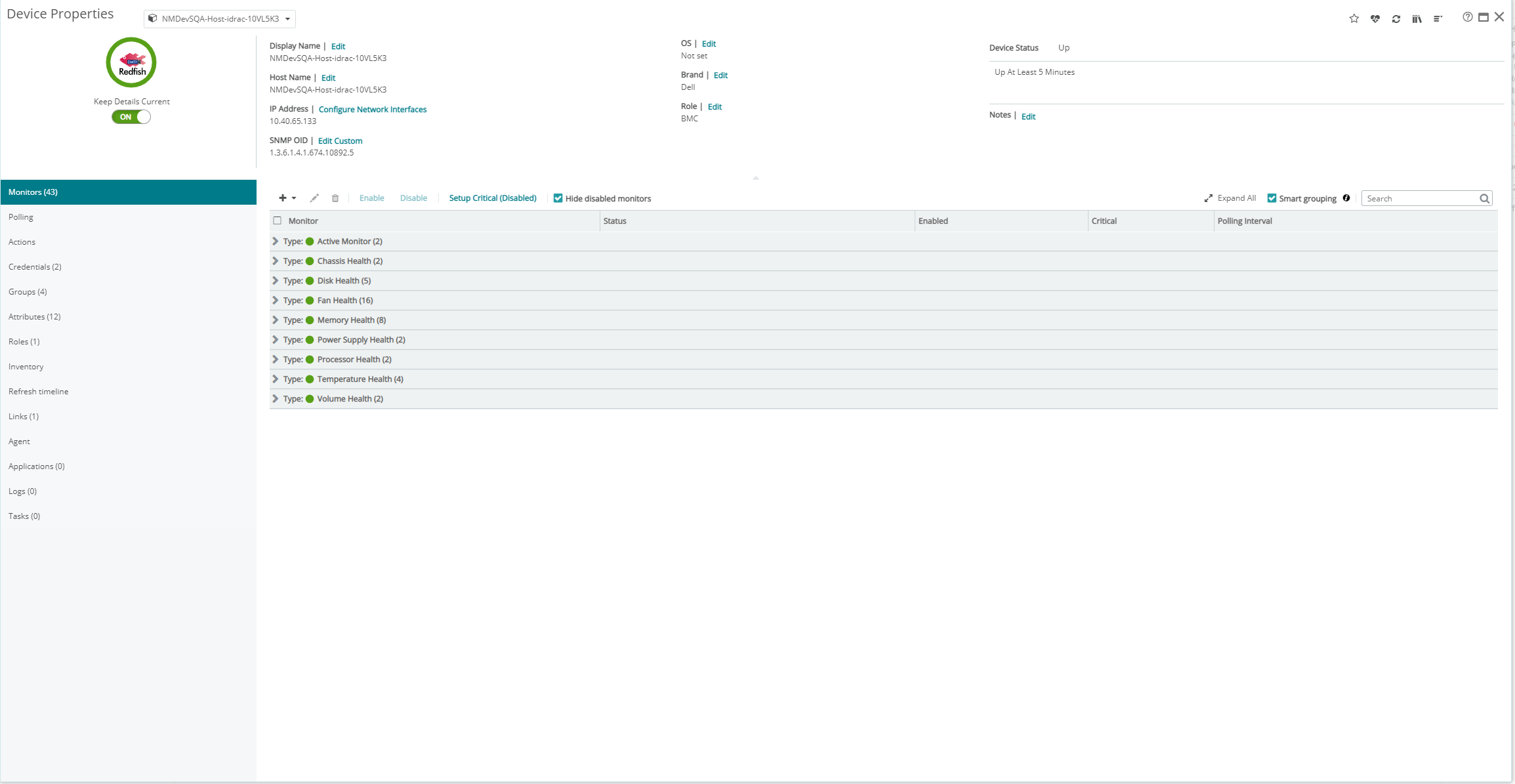Turn off Keep Details Current
The height and width of the screenshot is (784, 1515).
(131, 117)
